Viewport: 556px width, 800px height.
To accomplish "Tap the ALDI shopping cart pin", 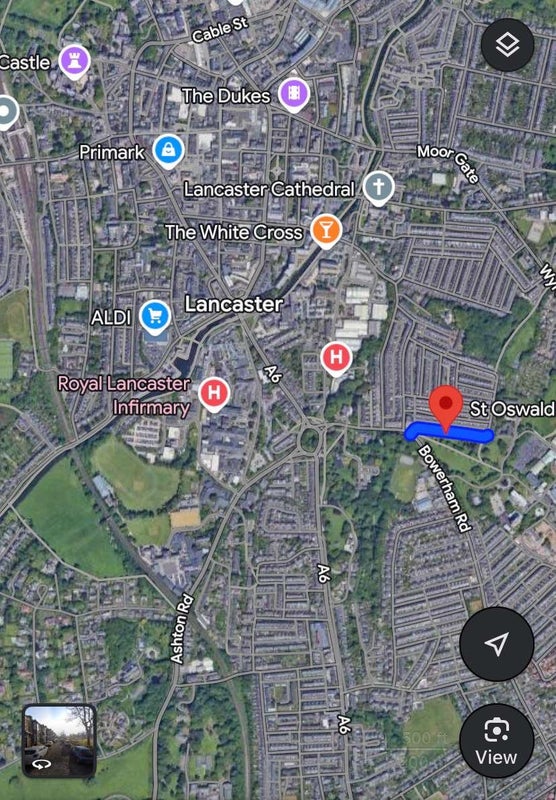I will coord(155,317).
